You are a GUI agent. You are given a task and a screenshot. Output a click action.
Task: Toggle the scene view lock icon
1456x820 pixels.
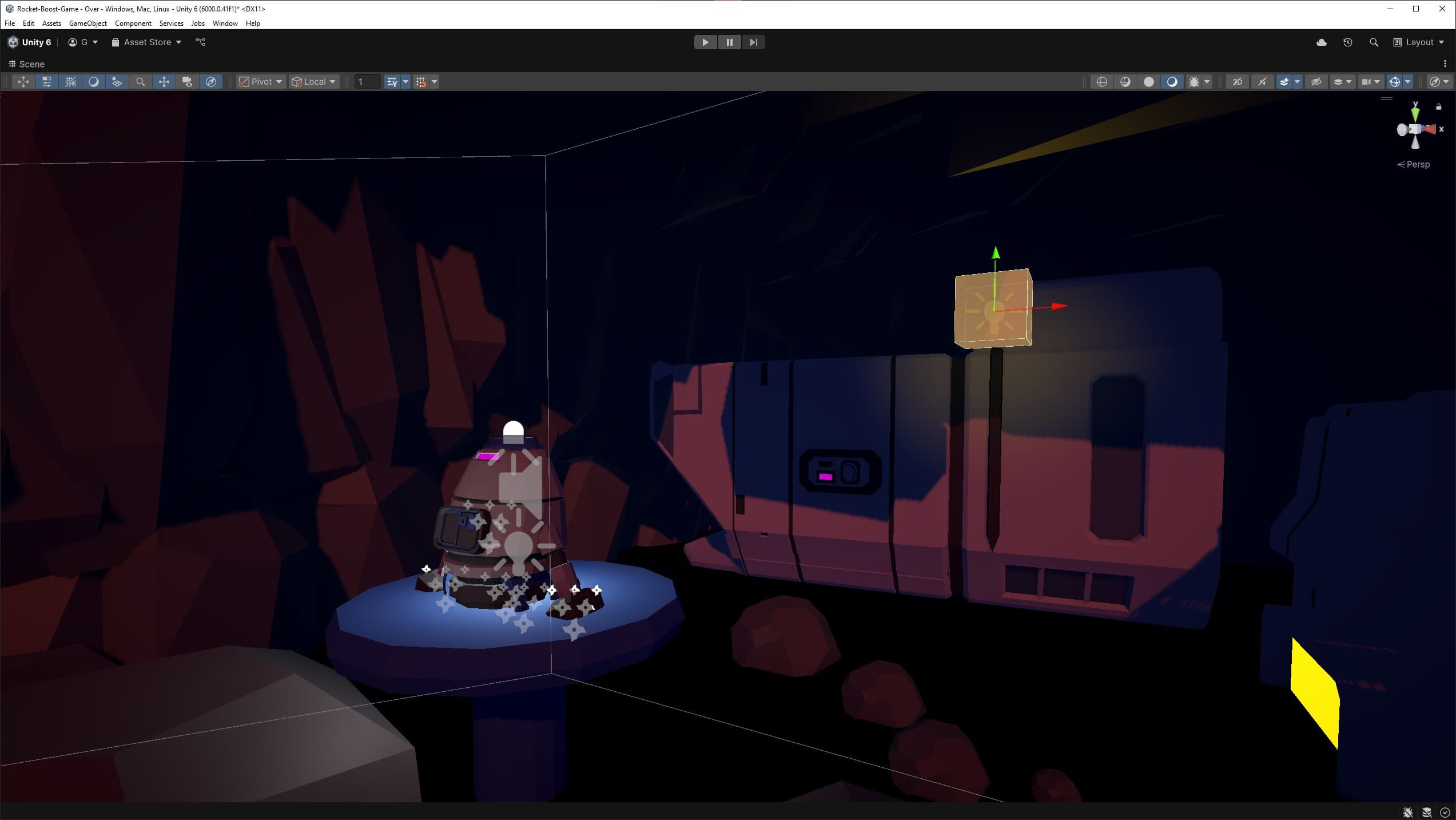coord(1438,106)
